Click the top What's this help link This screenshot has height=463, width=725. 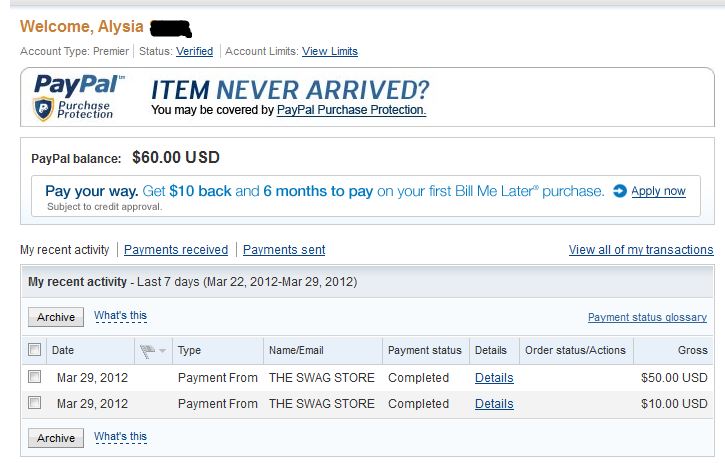(x=120, y=315)
